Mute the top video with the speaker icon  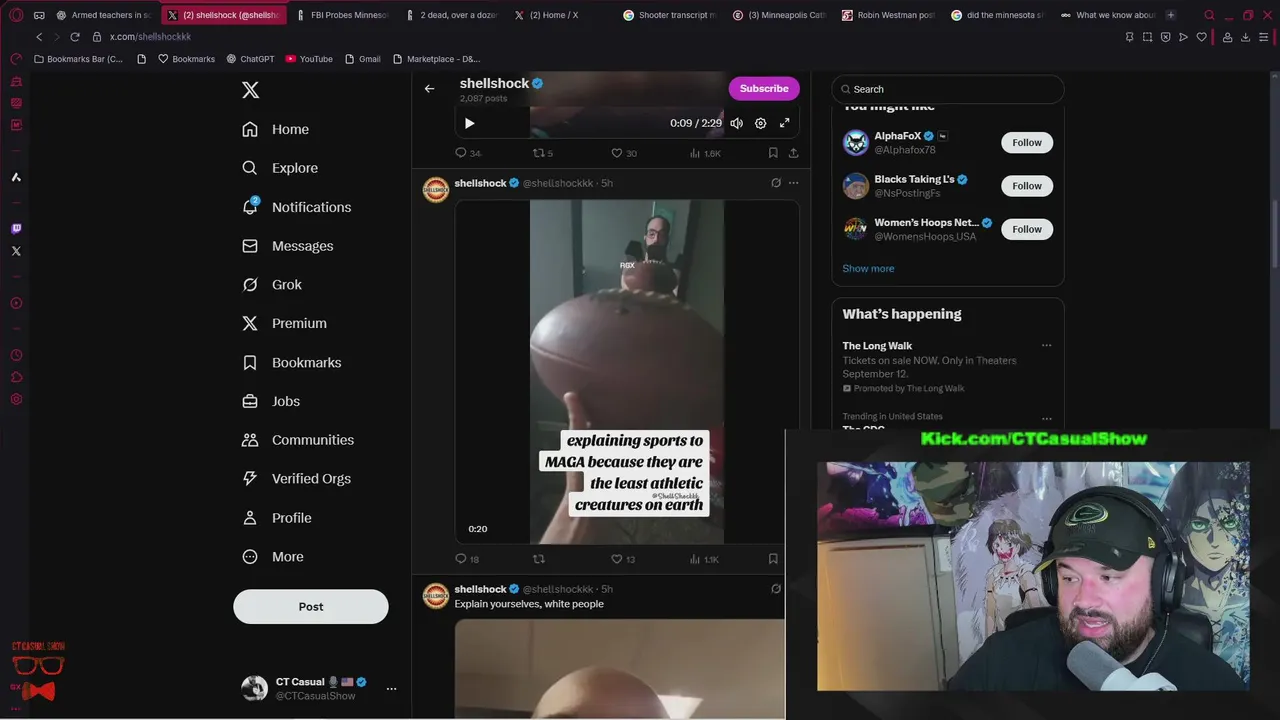(736, 123)
